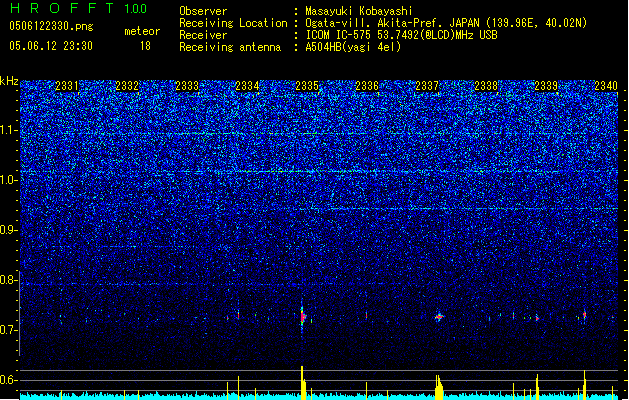The width and height of the screenshot is (629, 400).
Task: Click the strong meteor echo at 2335
Action: click(303, 317)
